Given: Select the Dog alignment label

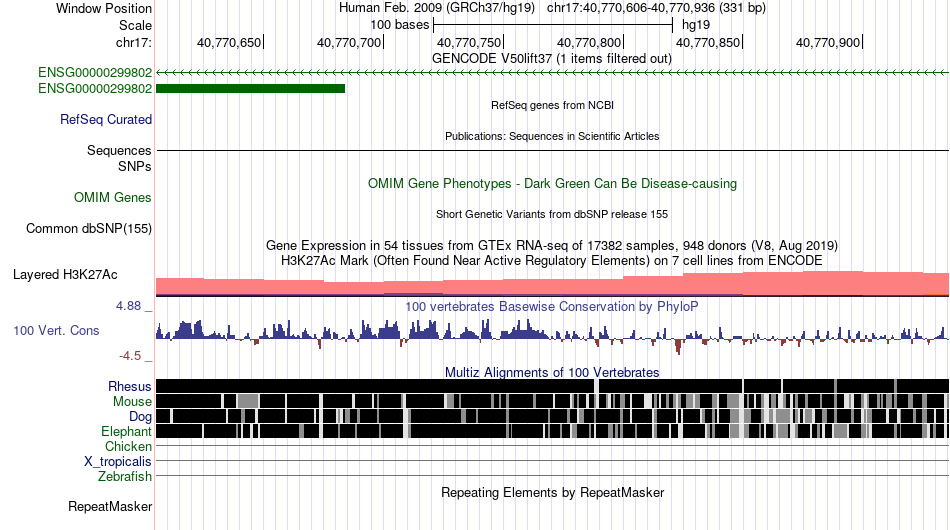Looking at the screenshot, I should [x=140, y=417].
